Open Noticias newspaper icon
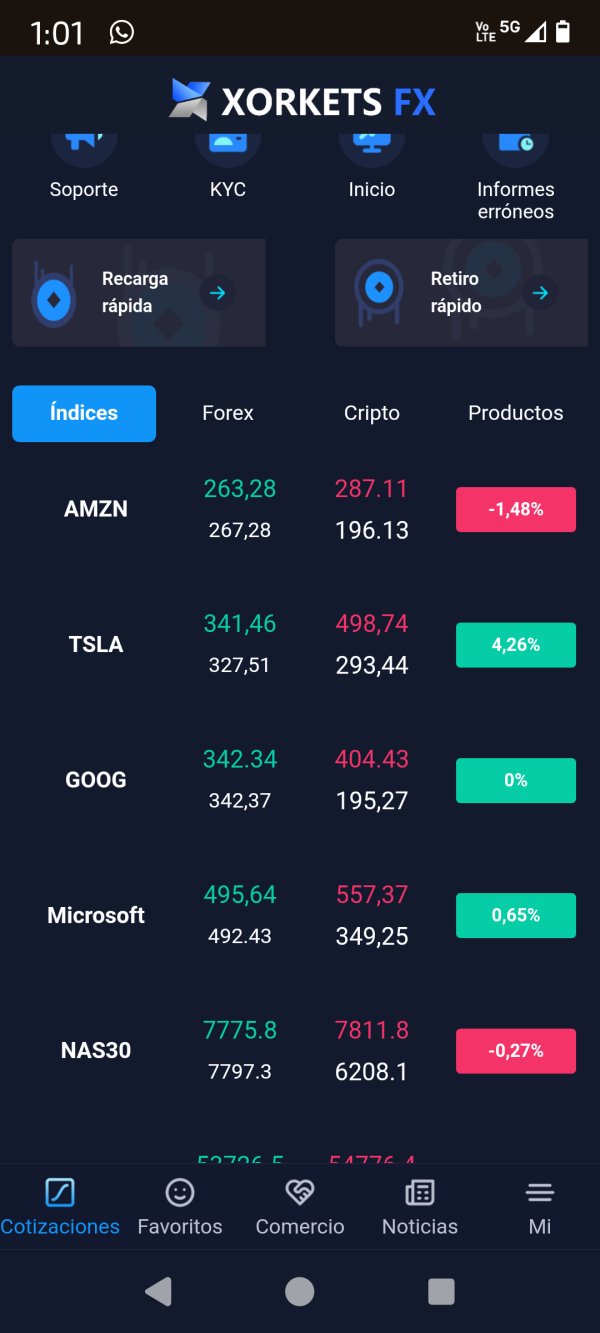The height and width of the screenshot is (1333, 600). point(420,1192)
